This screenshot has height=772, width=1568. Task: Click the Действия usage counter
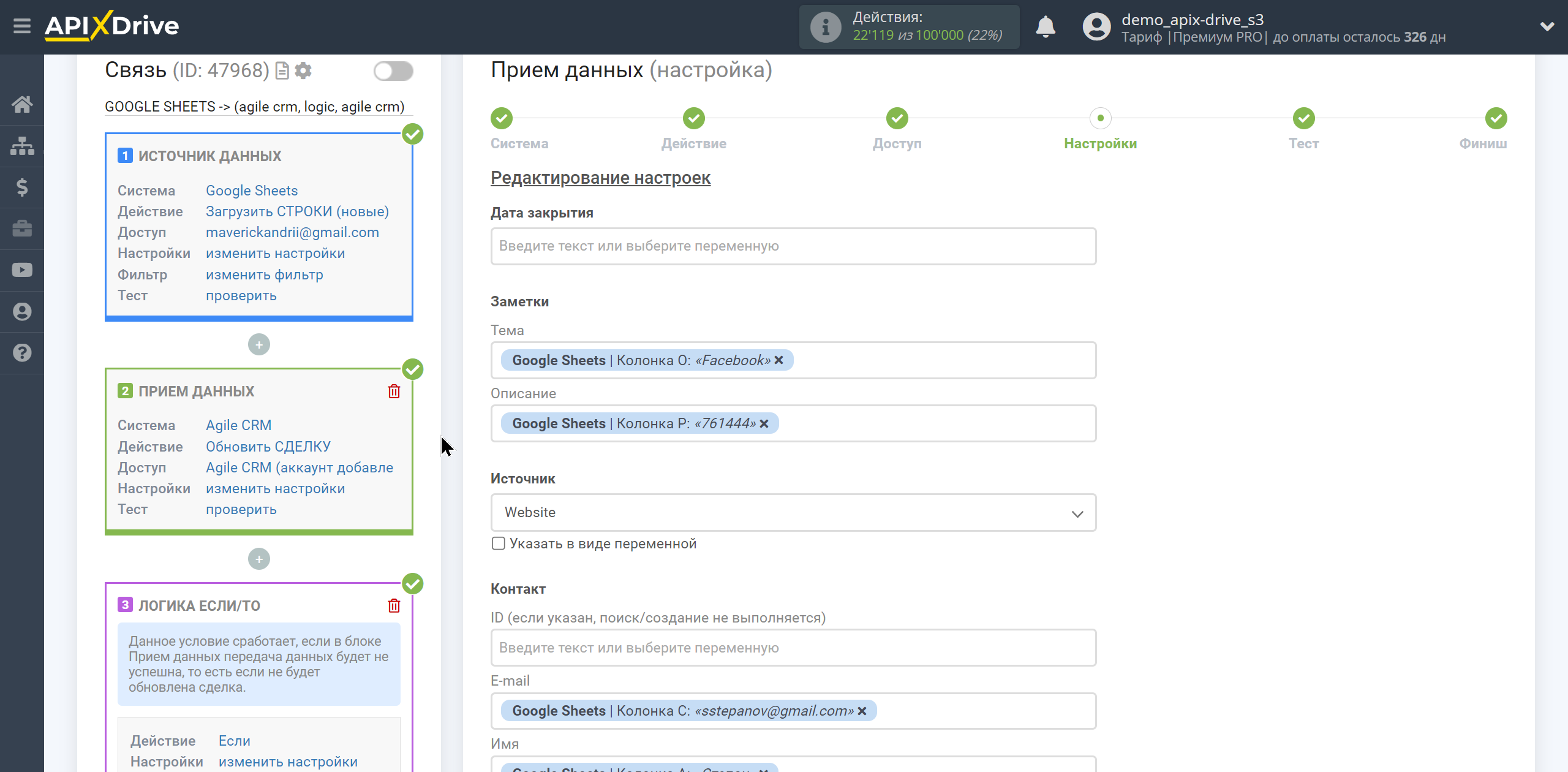tap(909, 27)
